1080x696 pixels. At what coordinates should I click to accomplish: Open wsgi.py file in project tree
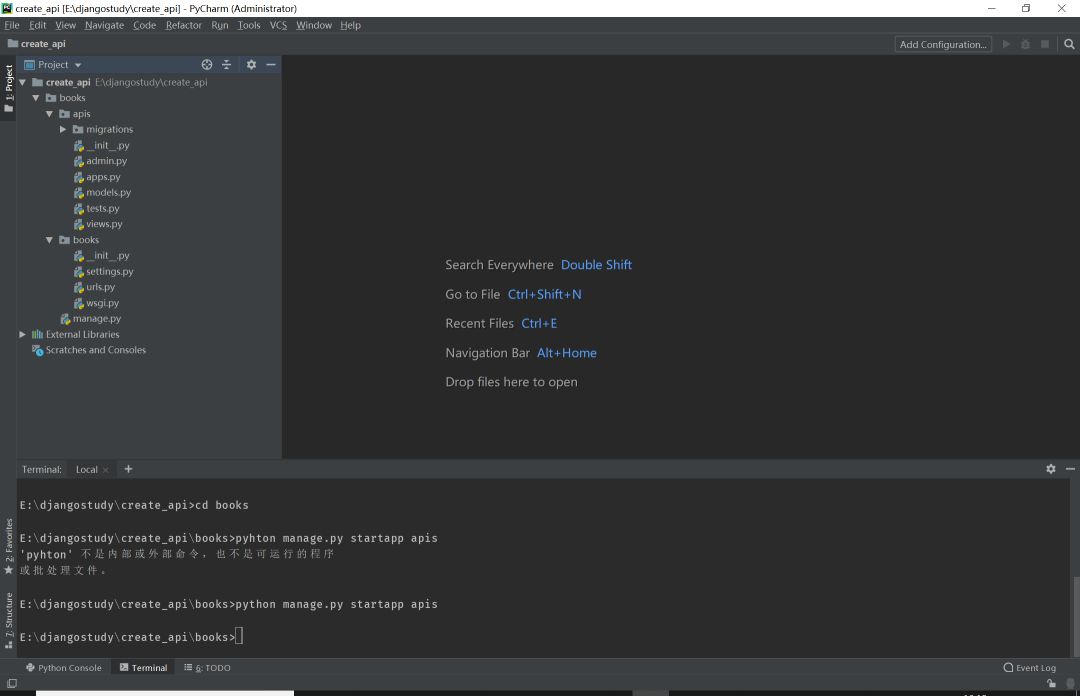(102, 303)
